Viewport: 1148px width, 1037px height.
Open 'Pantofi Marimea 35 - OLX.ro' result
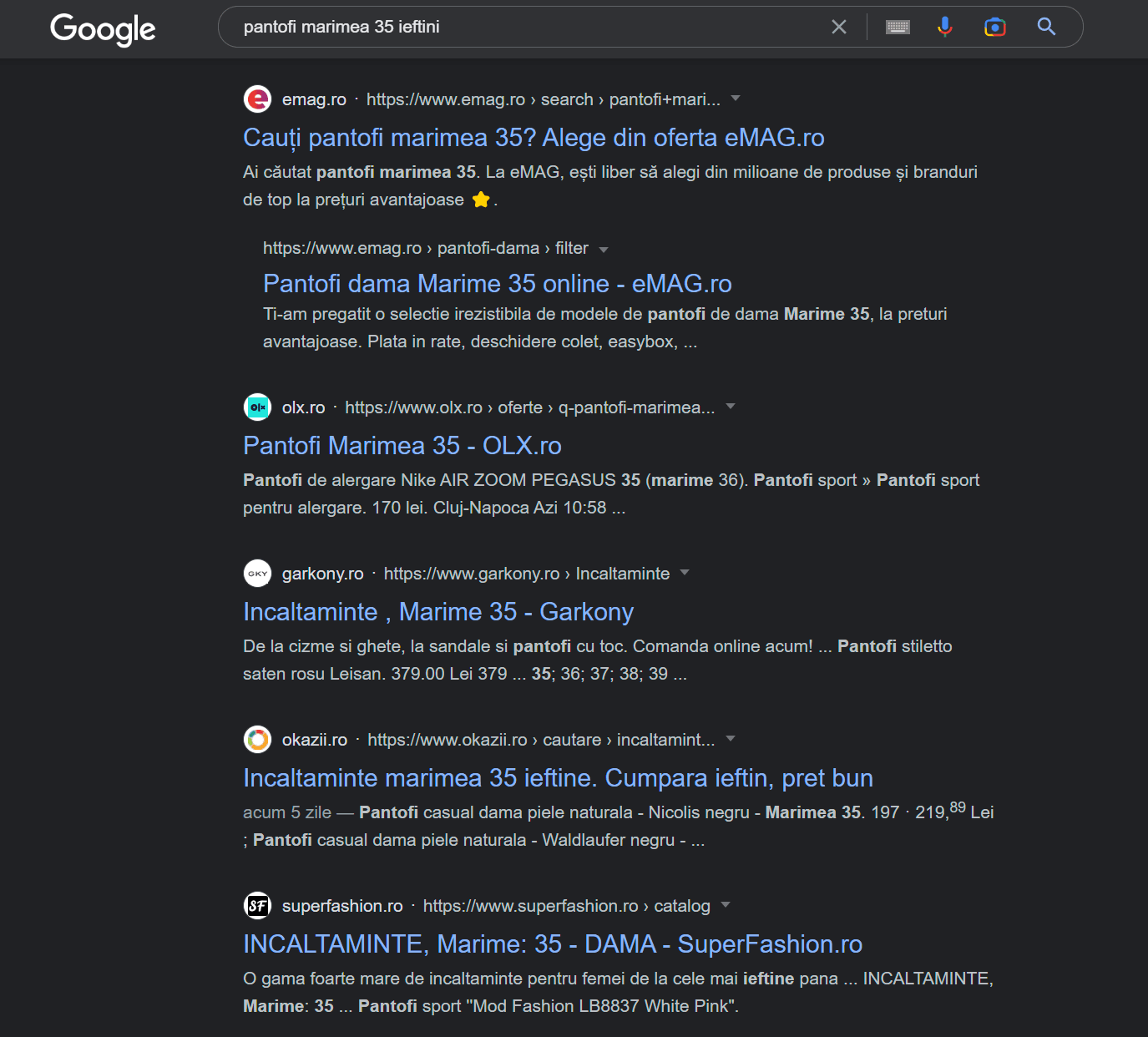pyautogui.click(x=402, y=446)
